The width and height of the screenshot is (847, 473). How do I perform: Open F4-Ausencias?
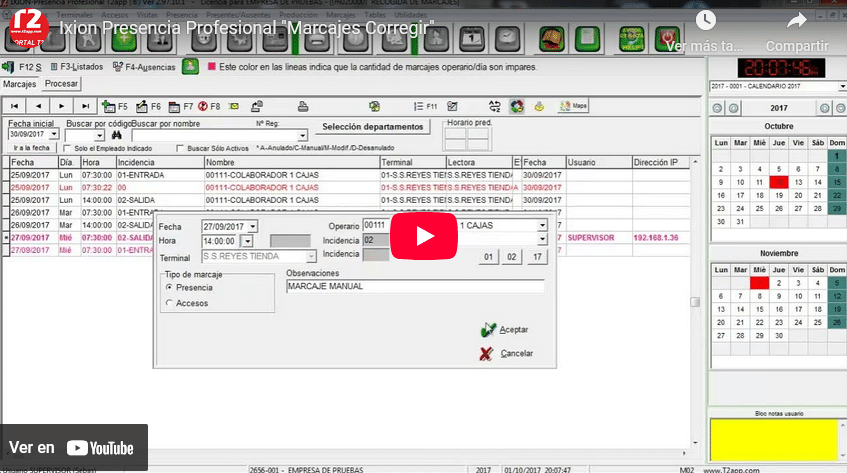(x=144, y=67)
